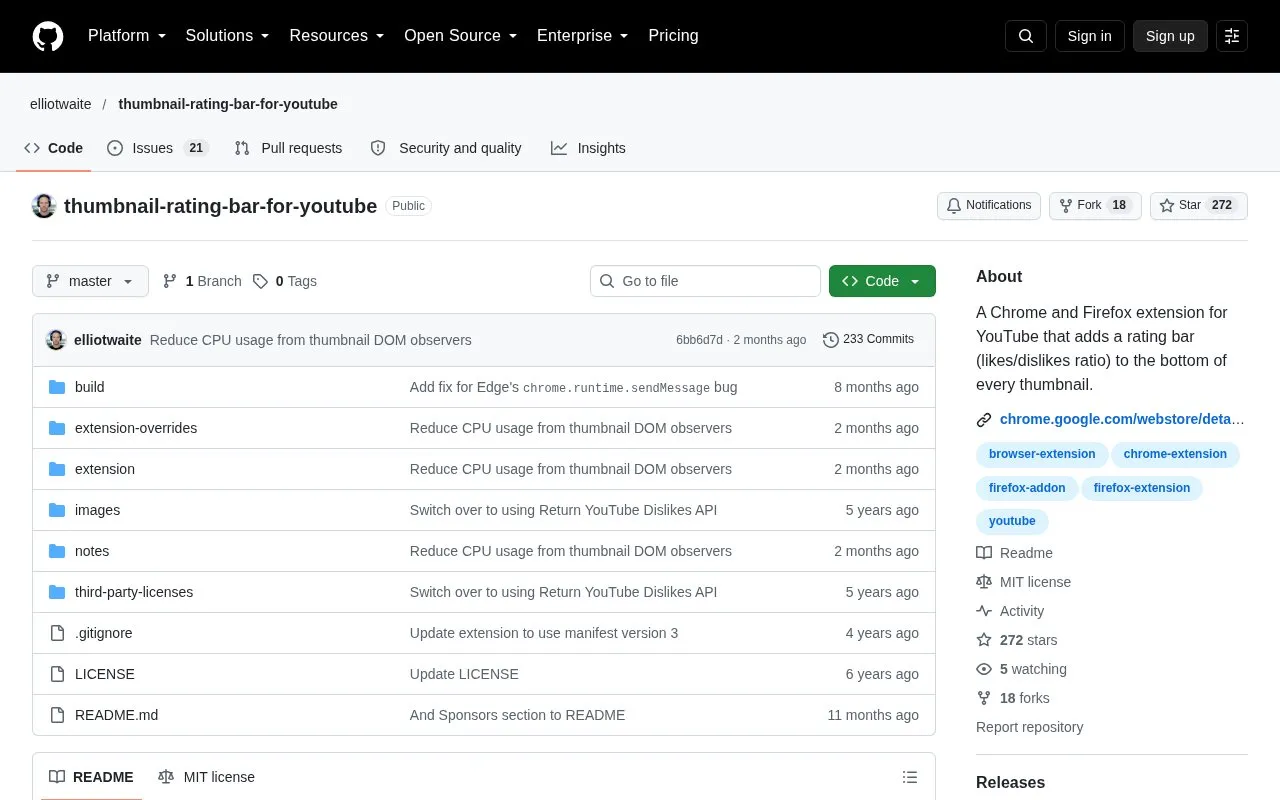Click the tag icon next to Tags

pyautogui.click(x=260, y=281)
